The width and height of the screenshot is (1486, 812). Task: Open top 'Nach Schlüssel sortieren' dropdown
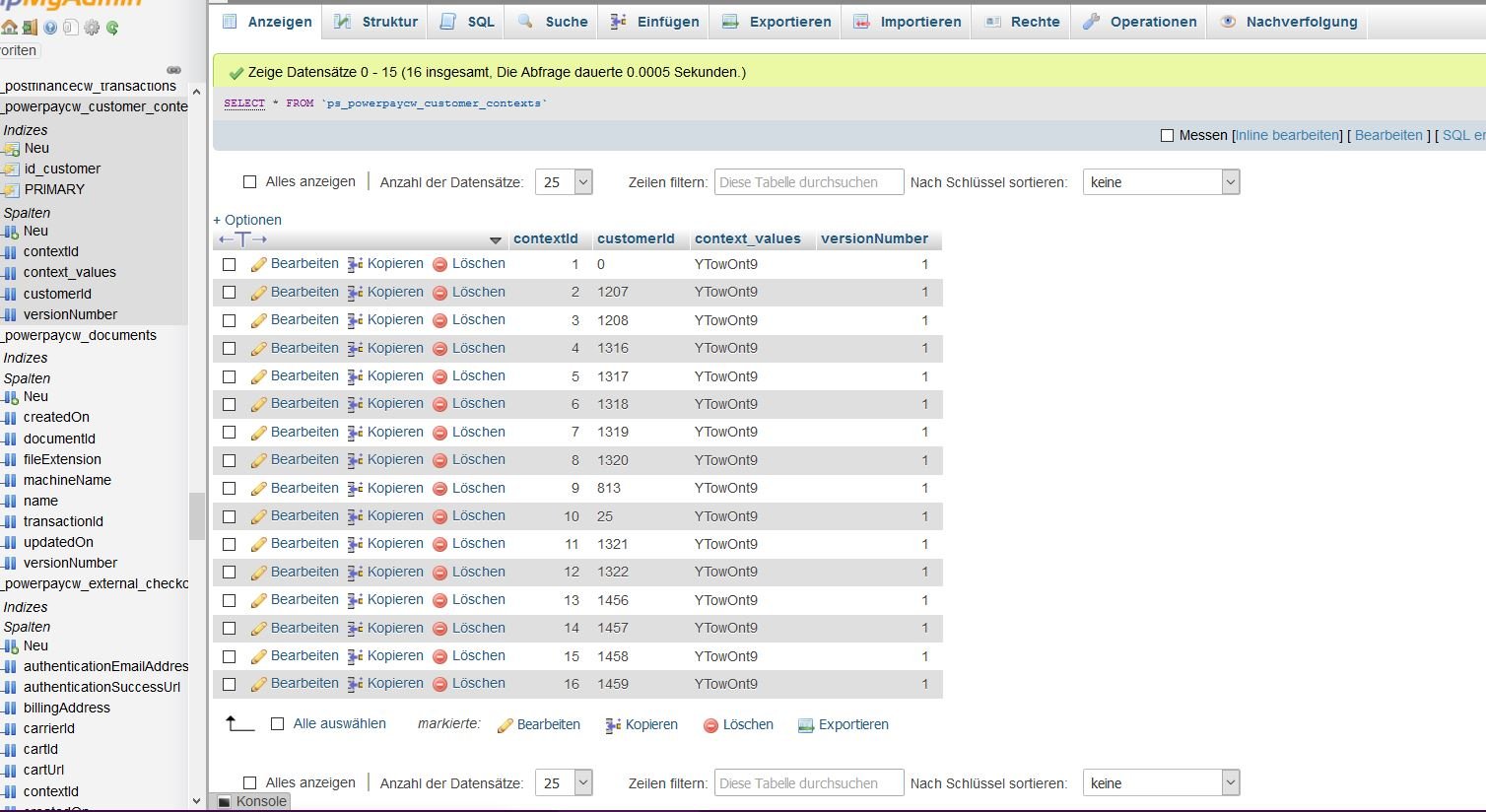(x=1161, y=182)
